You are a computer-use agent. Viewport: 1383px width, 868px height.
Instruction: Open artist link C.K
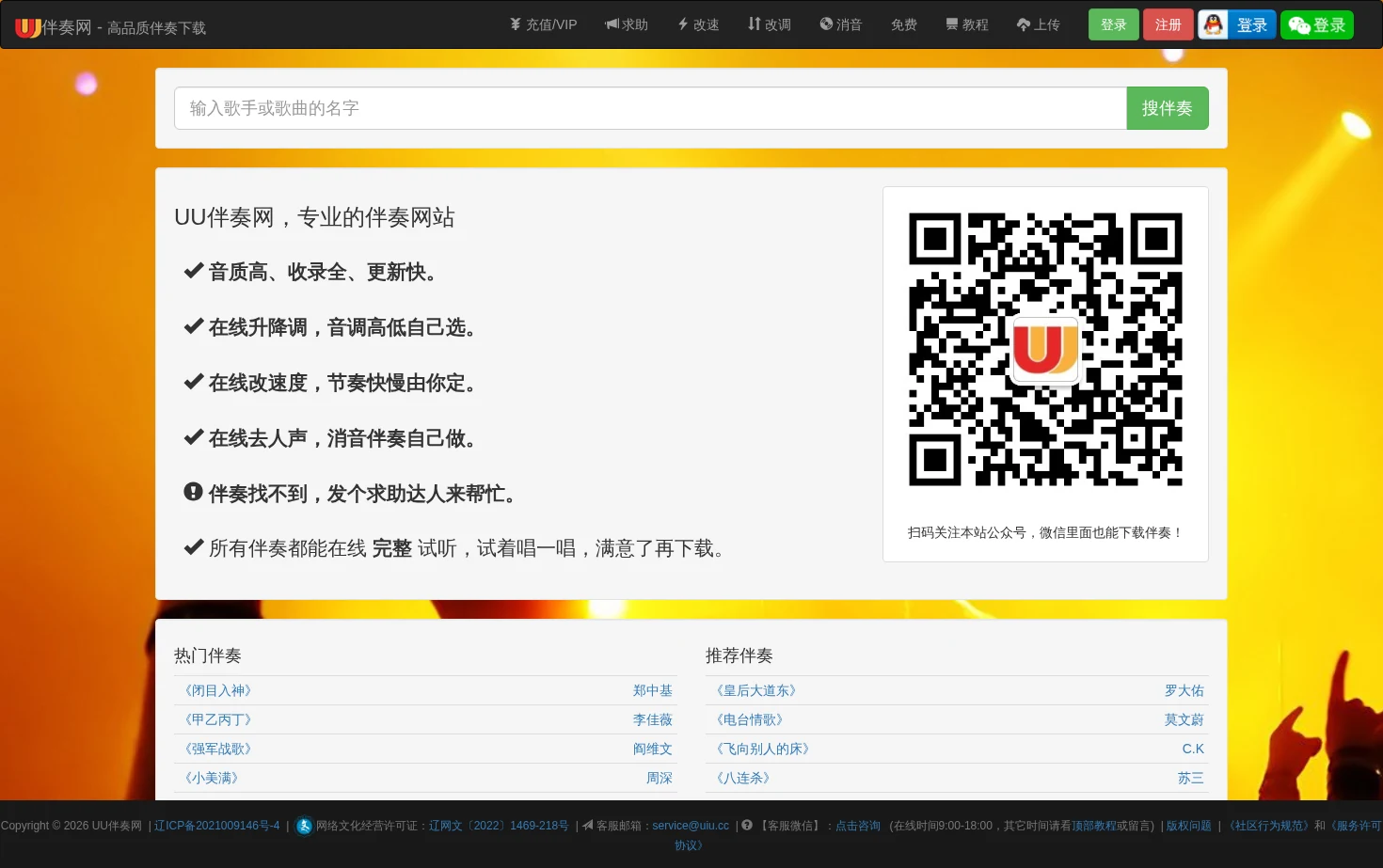[1193, 749]
